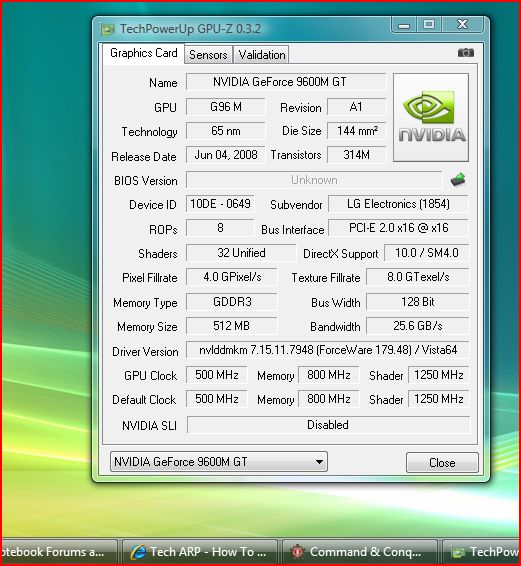Maximize the GPU-Z window

pos(429,25)
